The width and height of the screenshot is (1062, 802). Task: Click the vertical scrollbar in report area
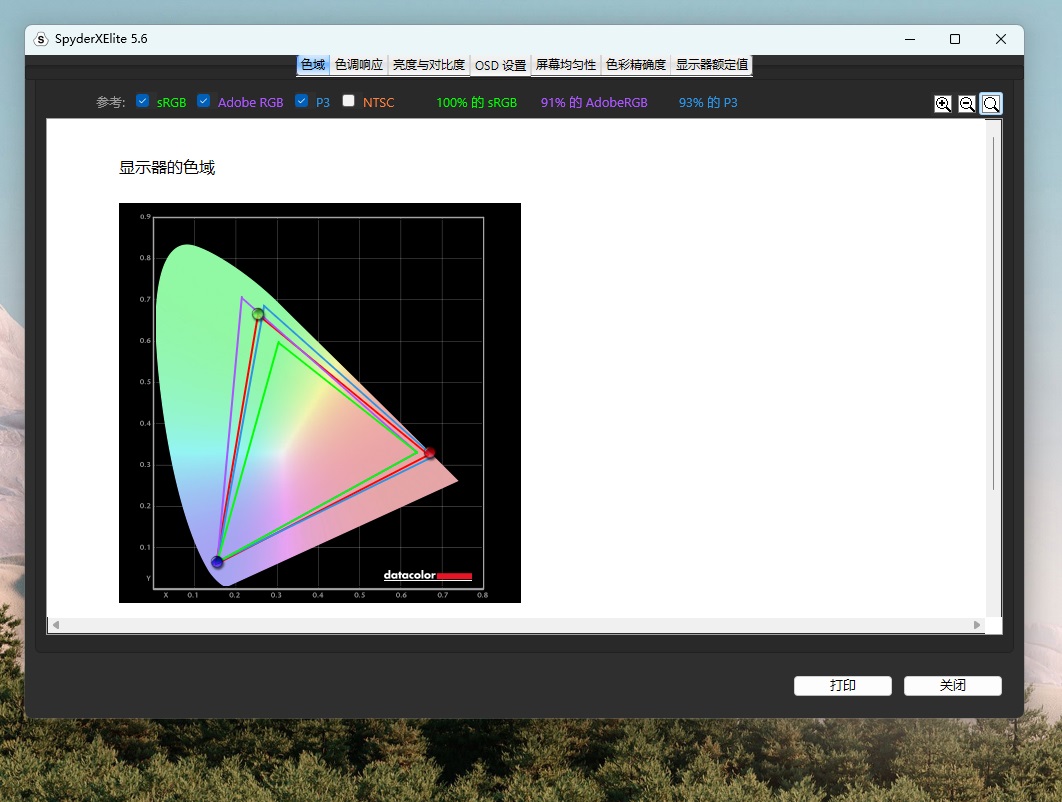pos(993,310)
